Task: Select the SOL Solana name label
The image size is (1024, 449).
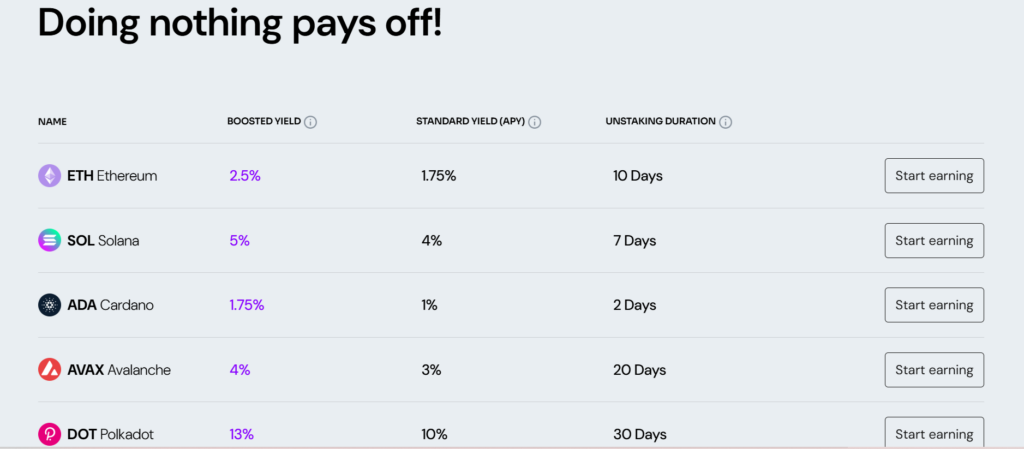Action: 103,241
